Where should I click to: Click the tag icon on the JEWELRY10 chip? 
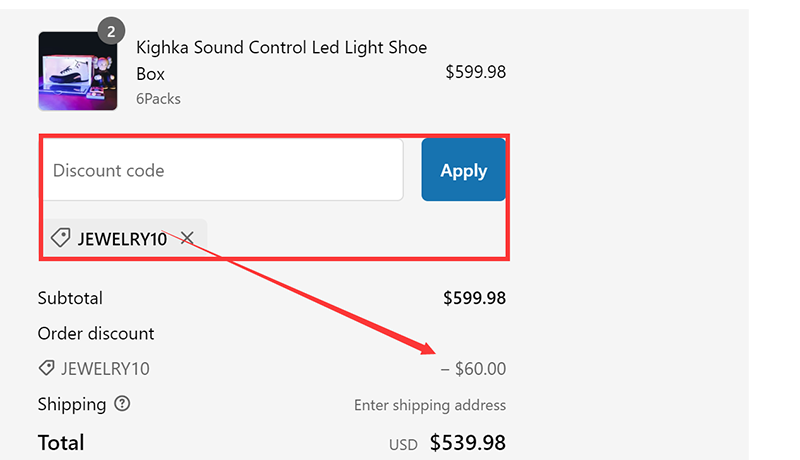coord(60,238)
